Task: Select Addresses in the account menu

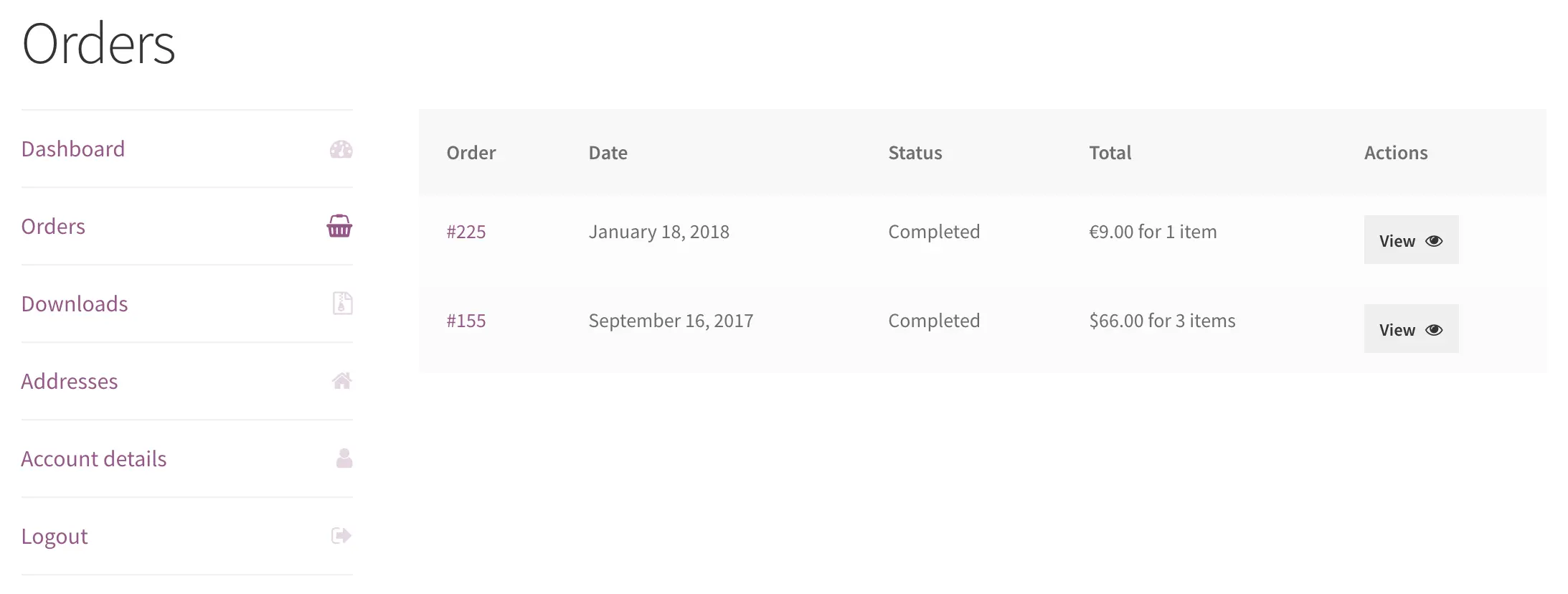Action: pyautogui.click(x=70, y=381)
